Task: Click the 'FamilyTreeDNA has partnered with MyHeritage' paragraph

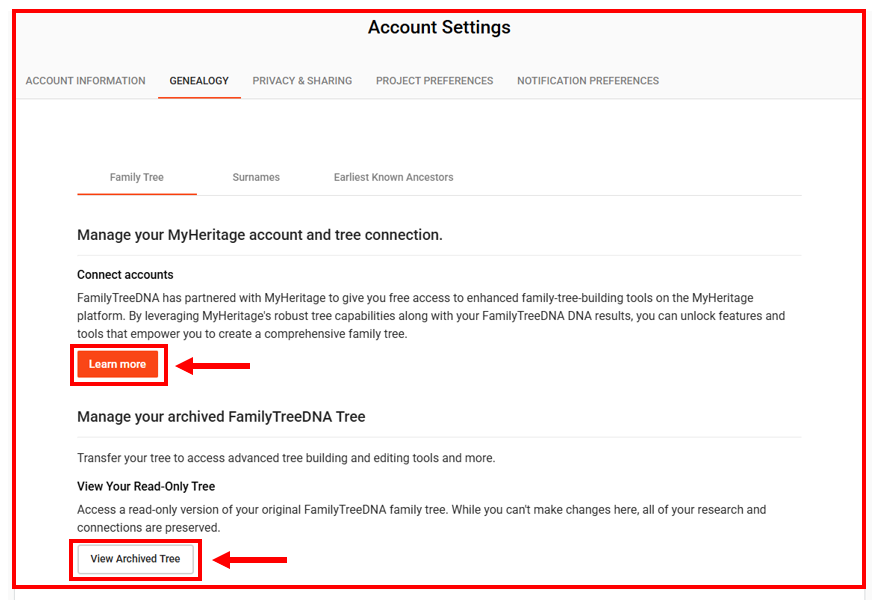Action: click(x=431, y=316)
